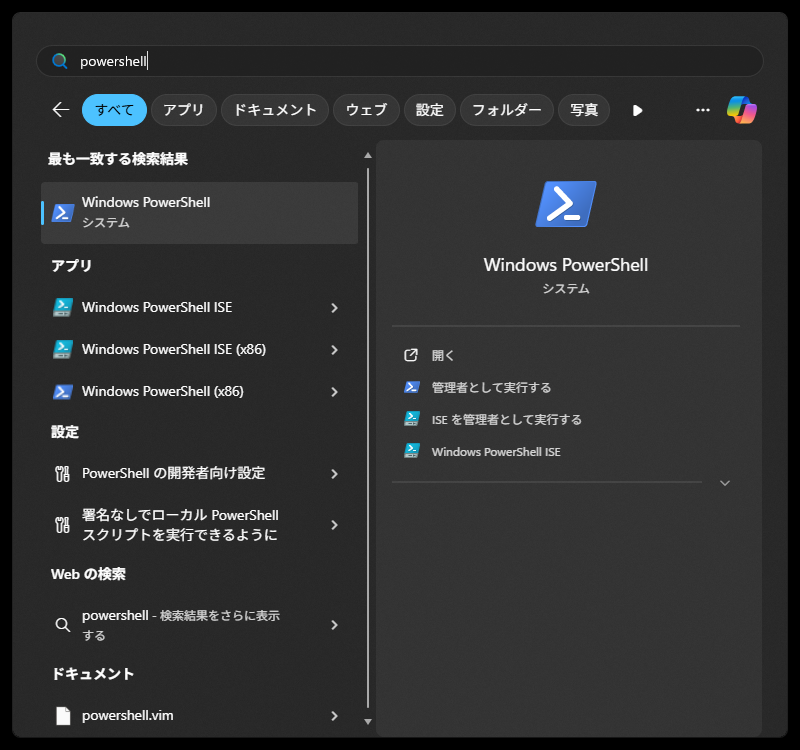This screenshot has width=800, height=750.
Task: Click the Windows PowerShell ISE app icon
Action: pyautogui.click(x=63, y=307)
